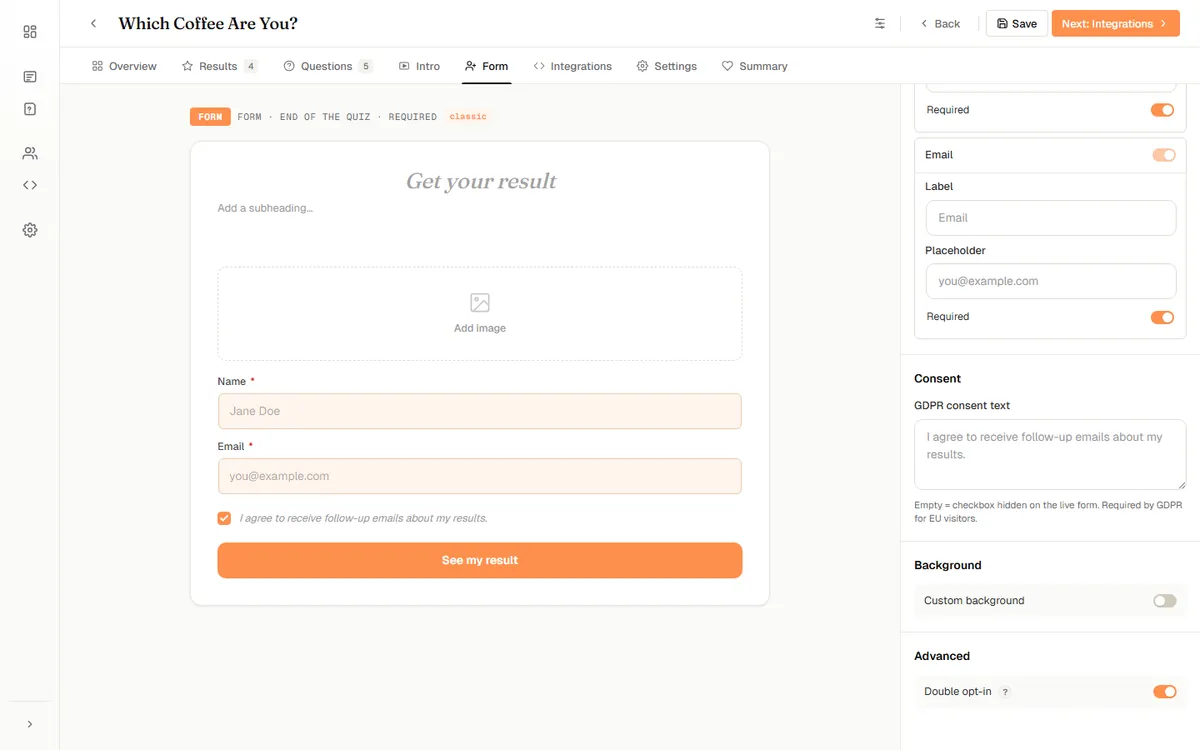Image resolution: width=1200 pixels, height=750 pixels.
Task: Click the Email Placeholder input field
Action: point(1050,281)
